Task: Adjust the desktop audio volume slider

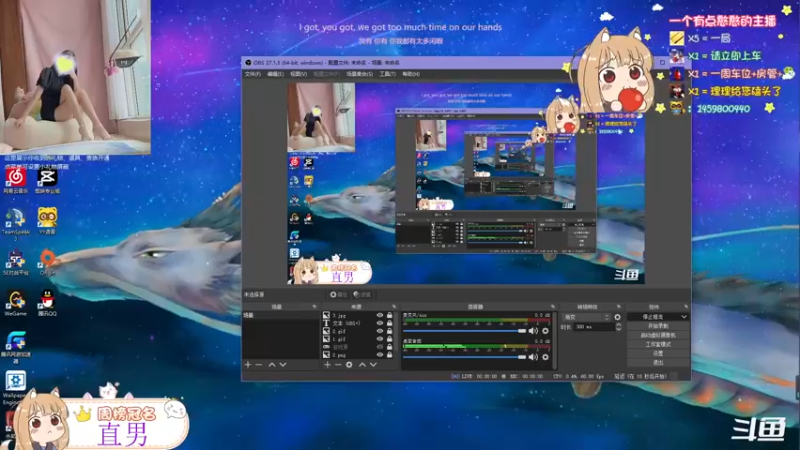Action: pos(464,357)
